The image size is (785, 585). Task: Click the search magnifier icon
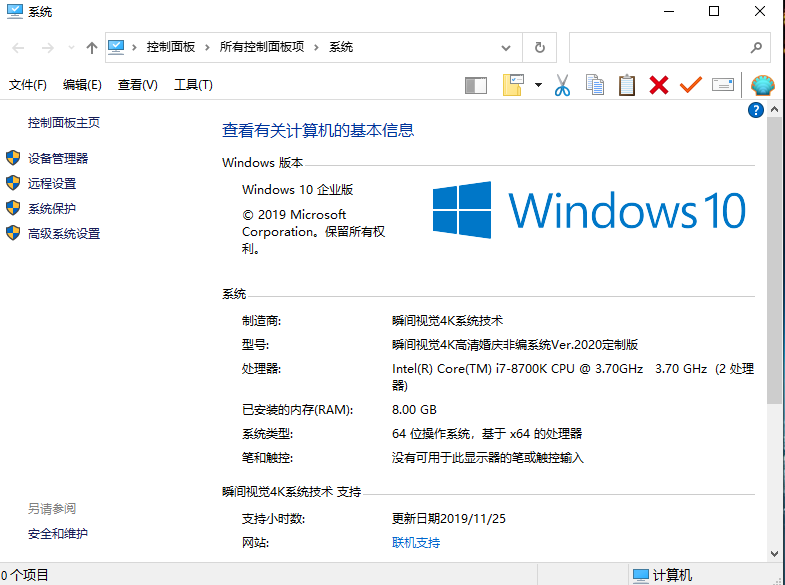[x=756, y=48]
